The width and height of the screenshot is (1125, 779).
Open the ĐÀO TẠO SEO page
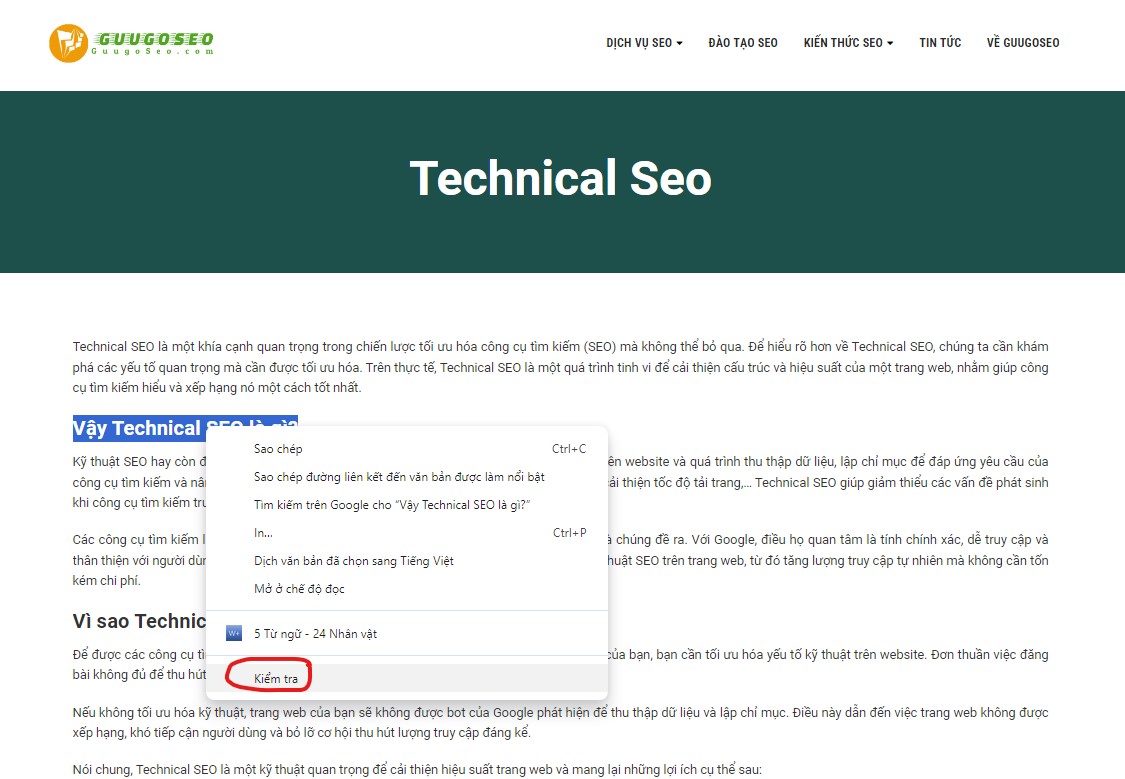coord(742,43)
